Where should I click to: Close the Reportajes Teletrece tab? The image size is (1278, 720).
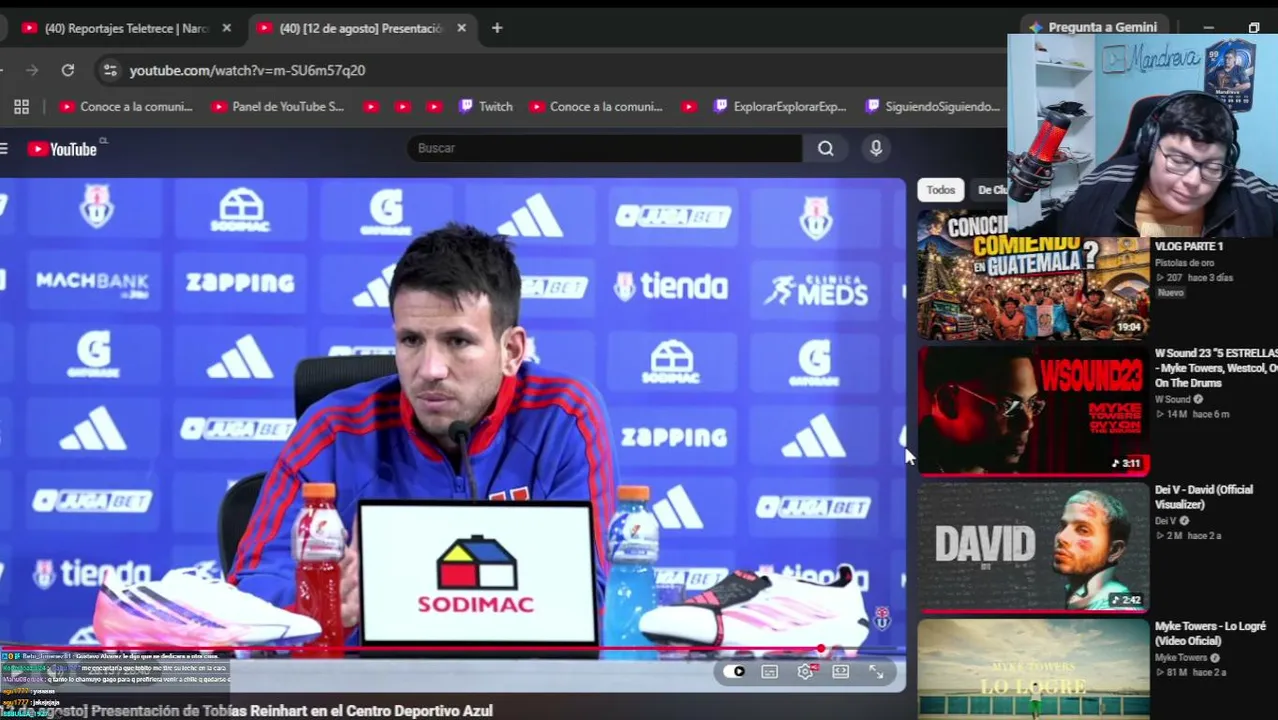pos(226,28)
